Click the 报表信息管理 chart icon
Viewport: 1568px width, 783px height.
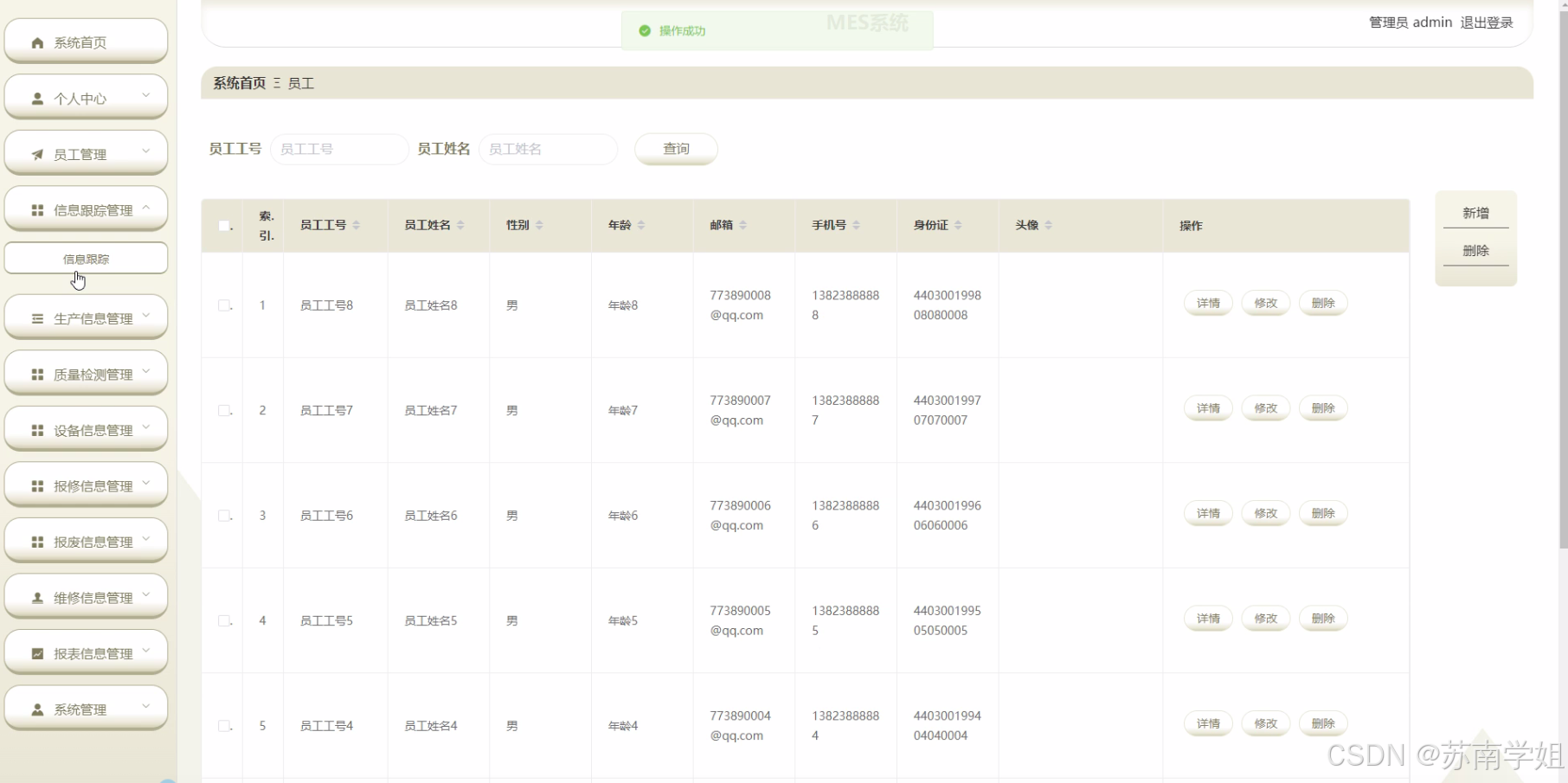pos(36,651)
